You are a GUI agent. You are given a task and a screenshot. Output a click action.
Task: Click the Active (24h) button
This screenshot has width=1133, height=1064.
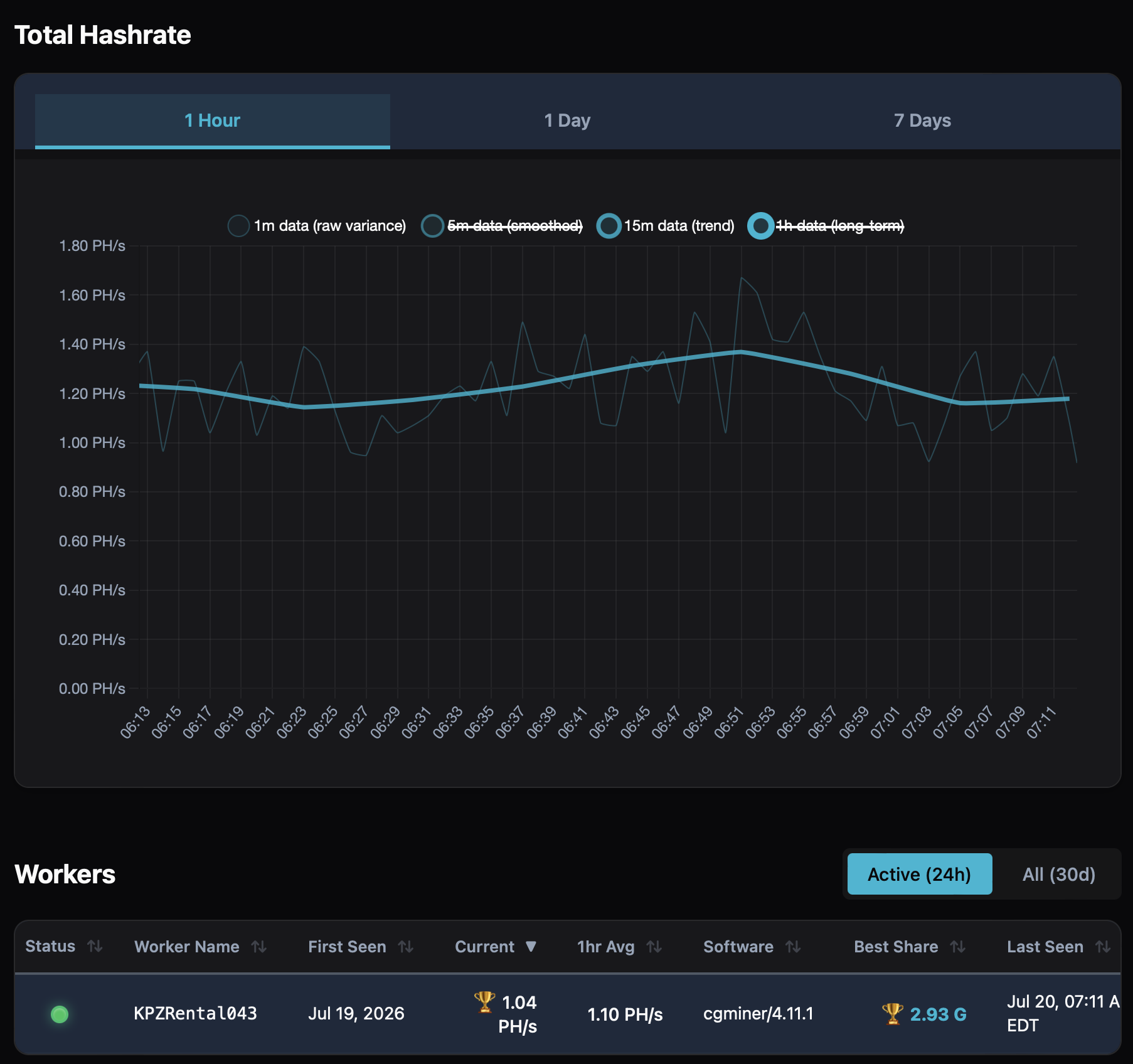(919, 874)
